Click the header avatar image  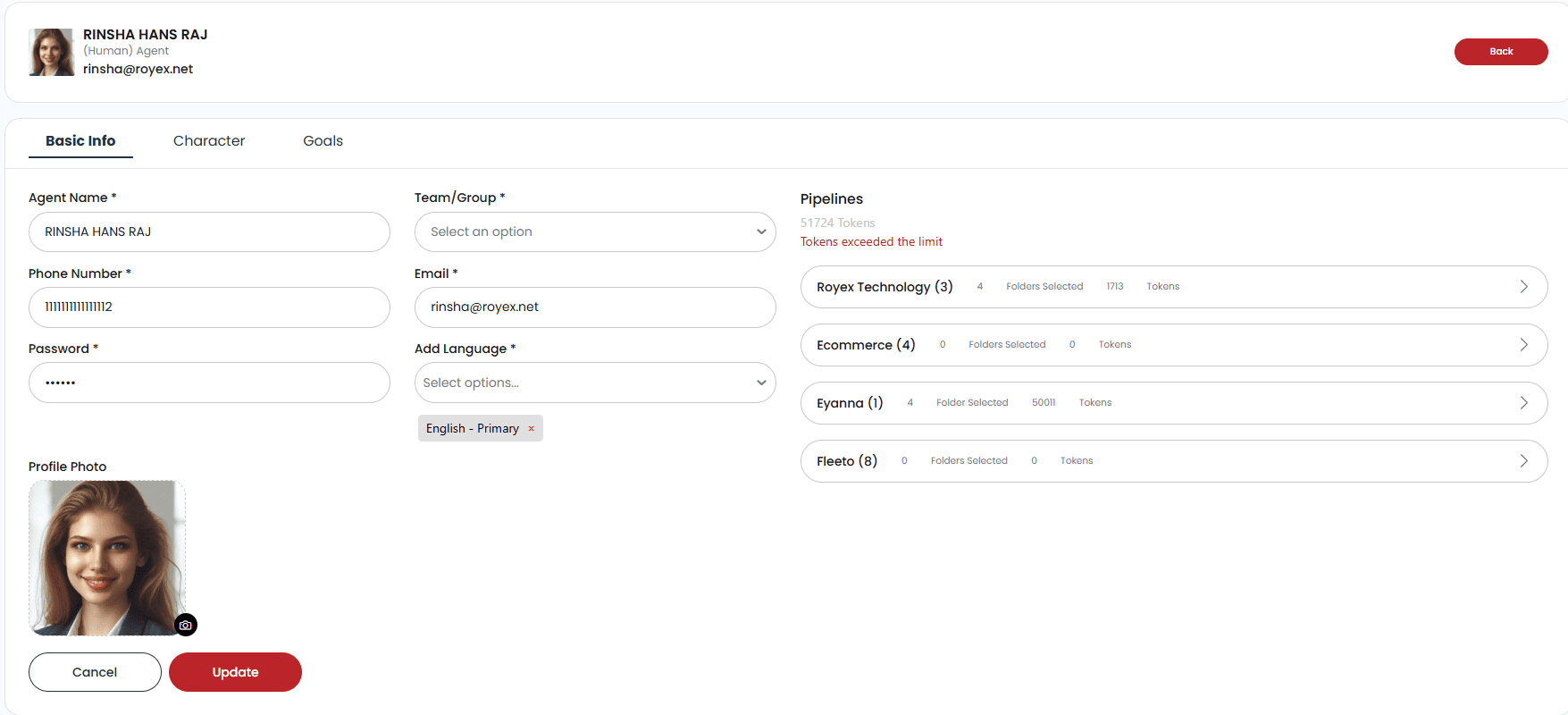pyautogui.click(x=51, y=52)
